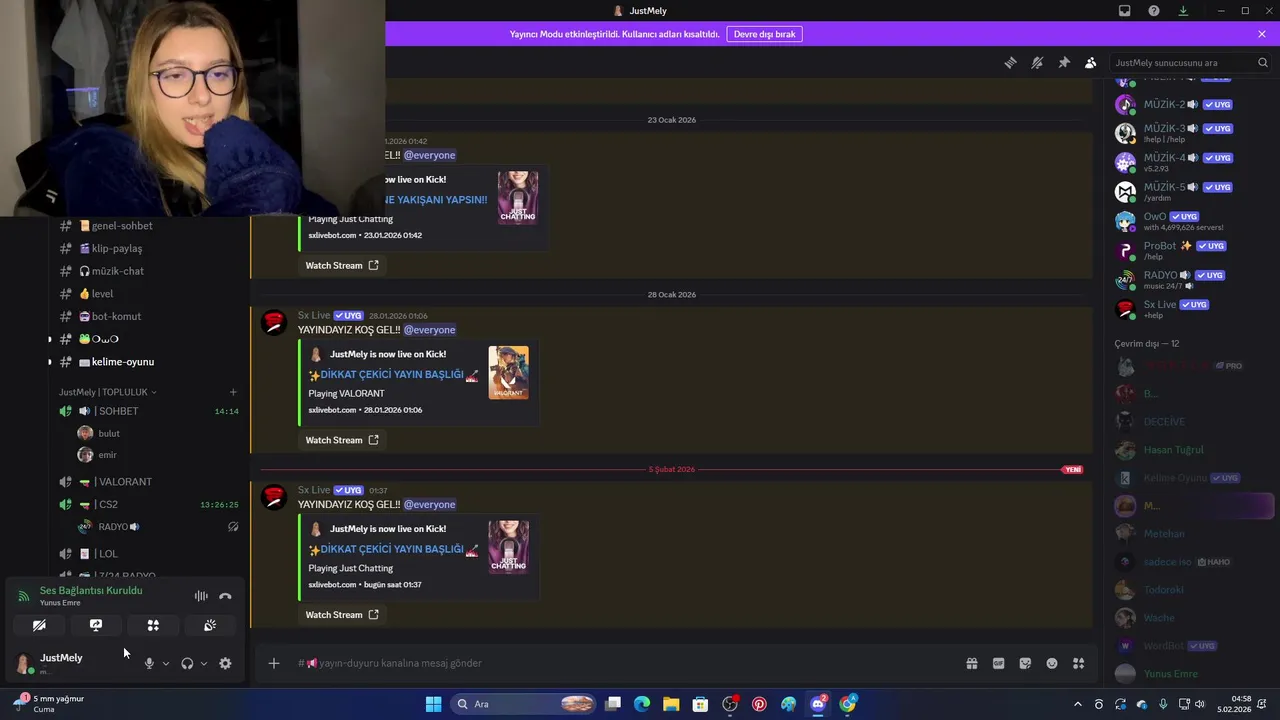Open the VALORANT embed thumbnail
The image size is (1280, 720).
click(508, 373)
